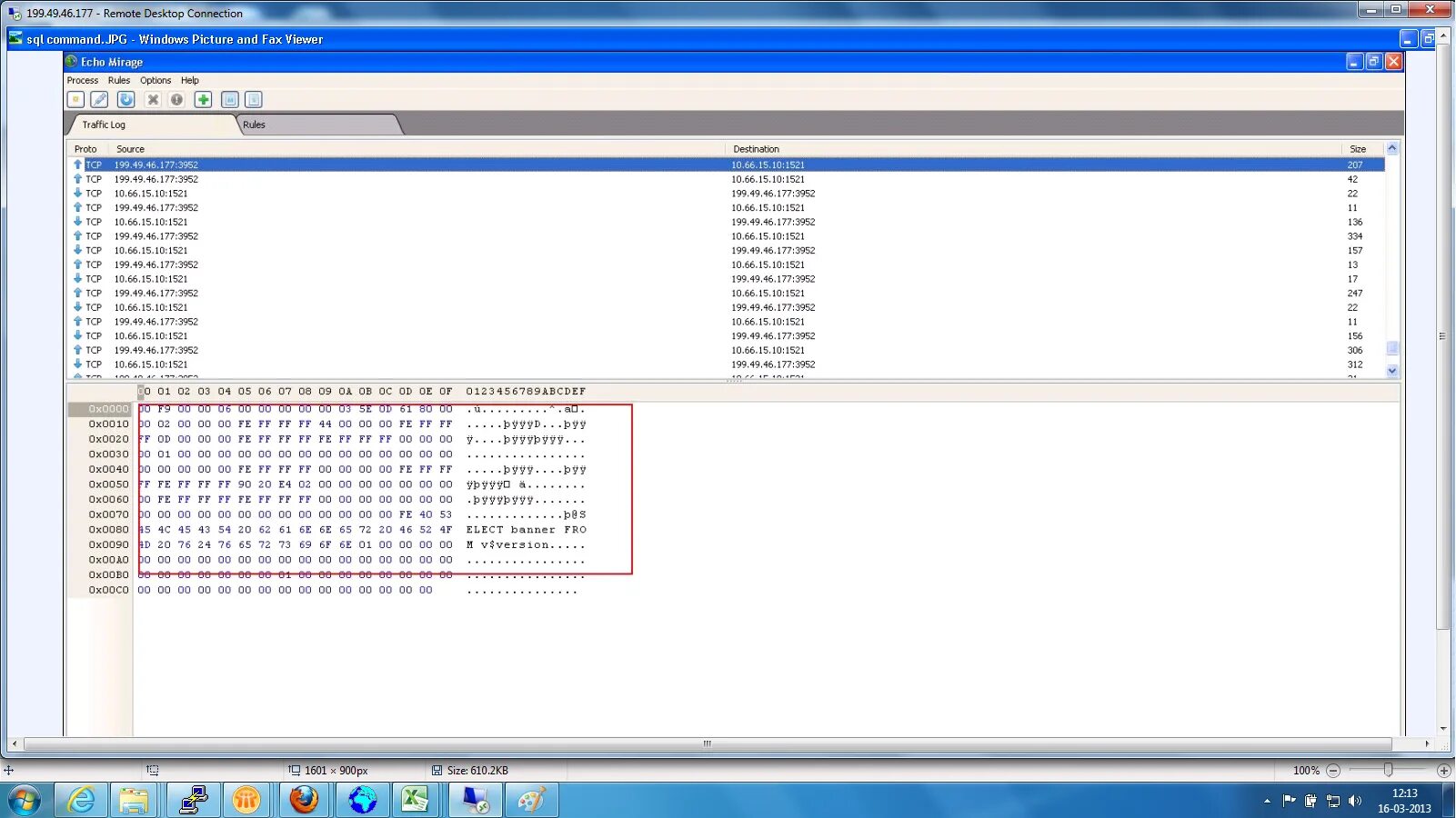Select the traffic row with size 157

click(728, 251)
